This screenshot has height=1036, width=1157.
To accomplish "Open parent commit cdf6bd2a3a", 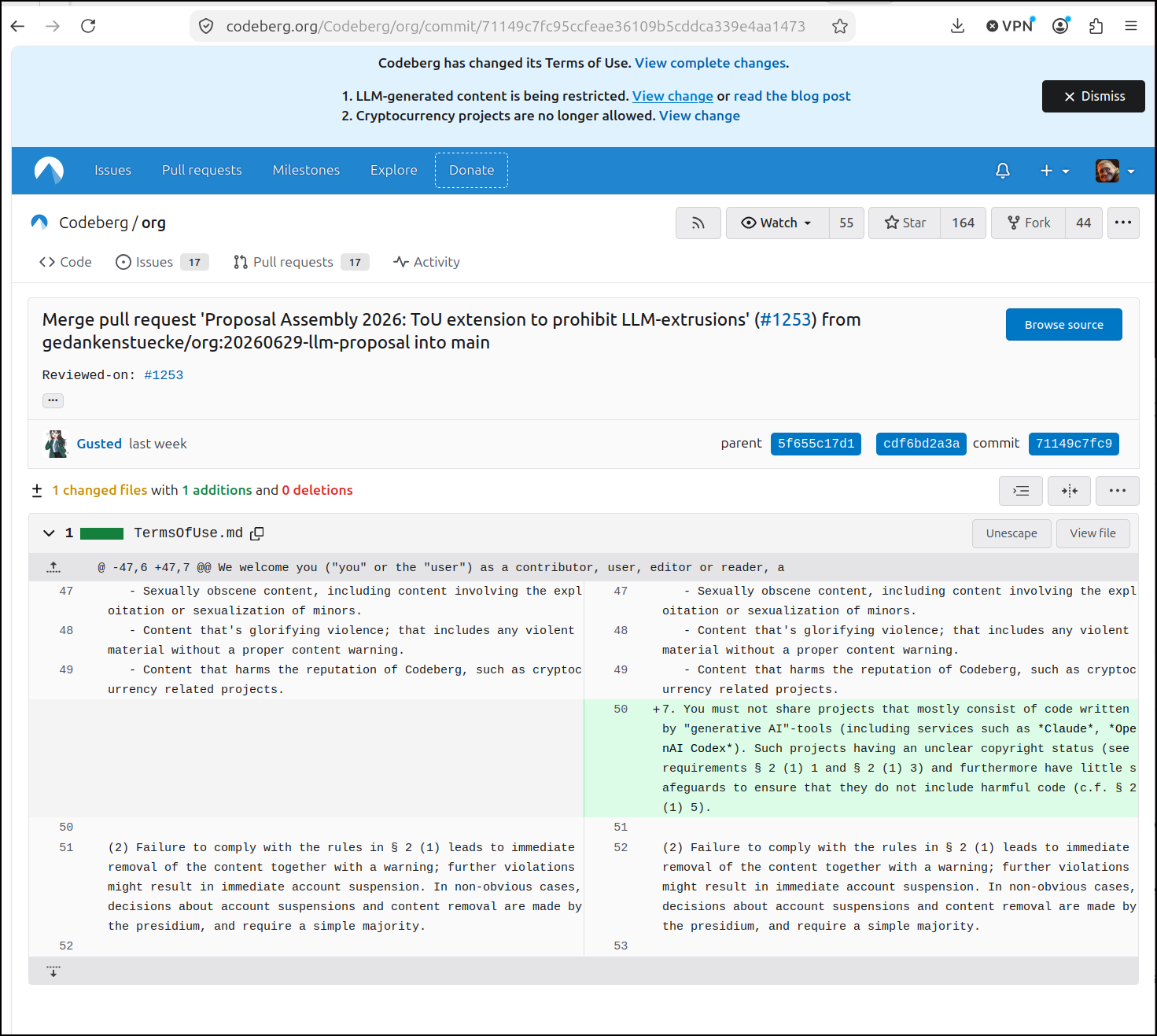I will (x=921, y=444).
